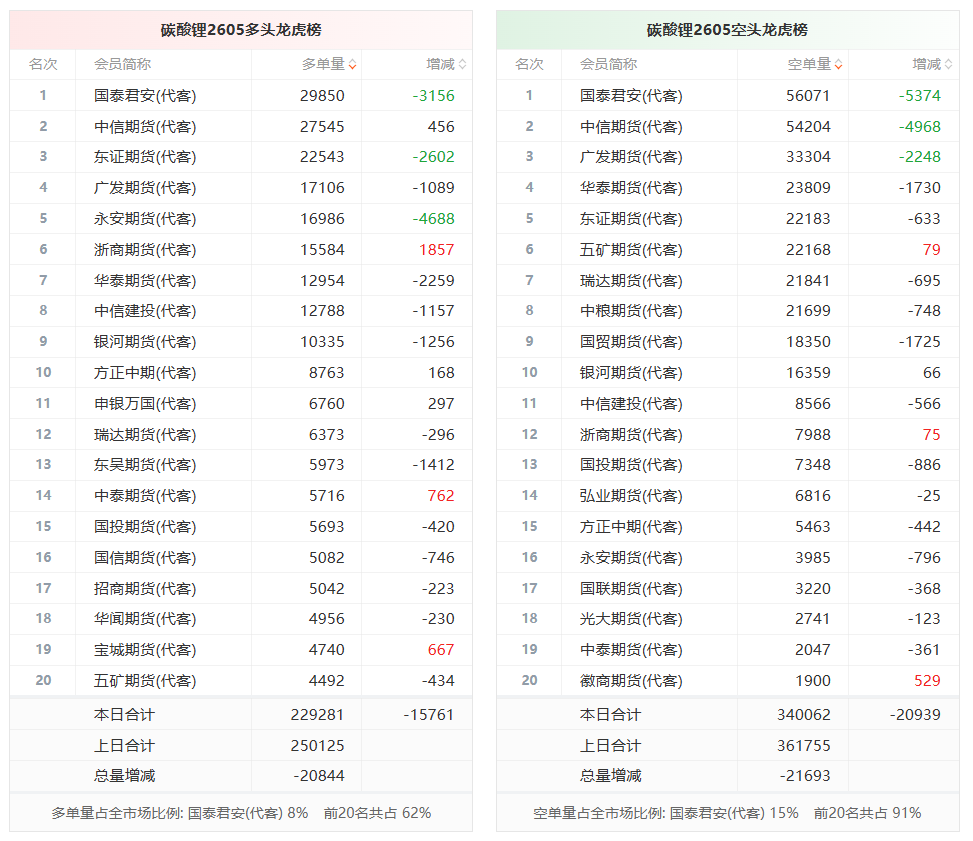Select 国联期货(代客) row name

pos(631,588)
